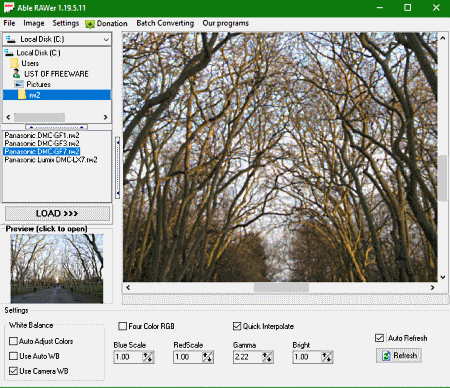Enable Four Color RGB checkbox
Screen dimensions: 450x388
[123, 326]
